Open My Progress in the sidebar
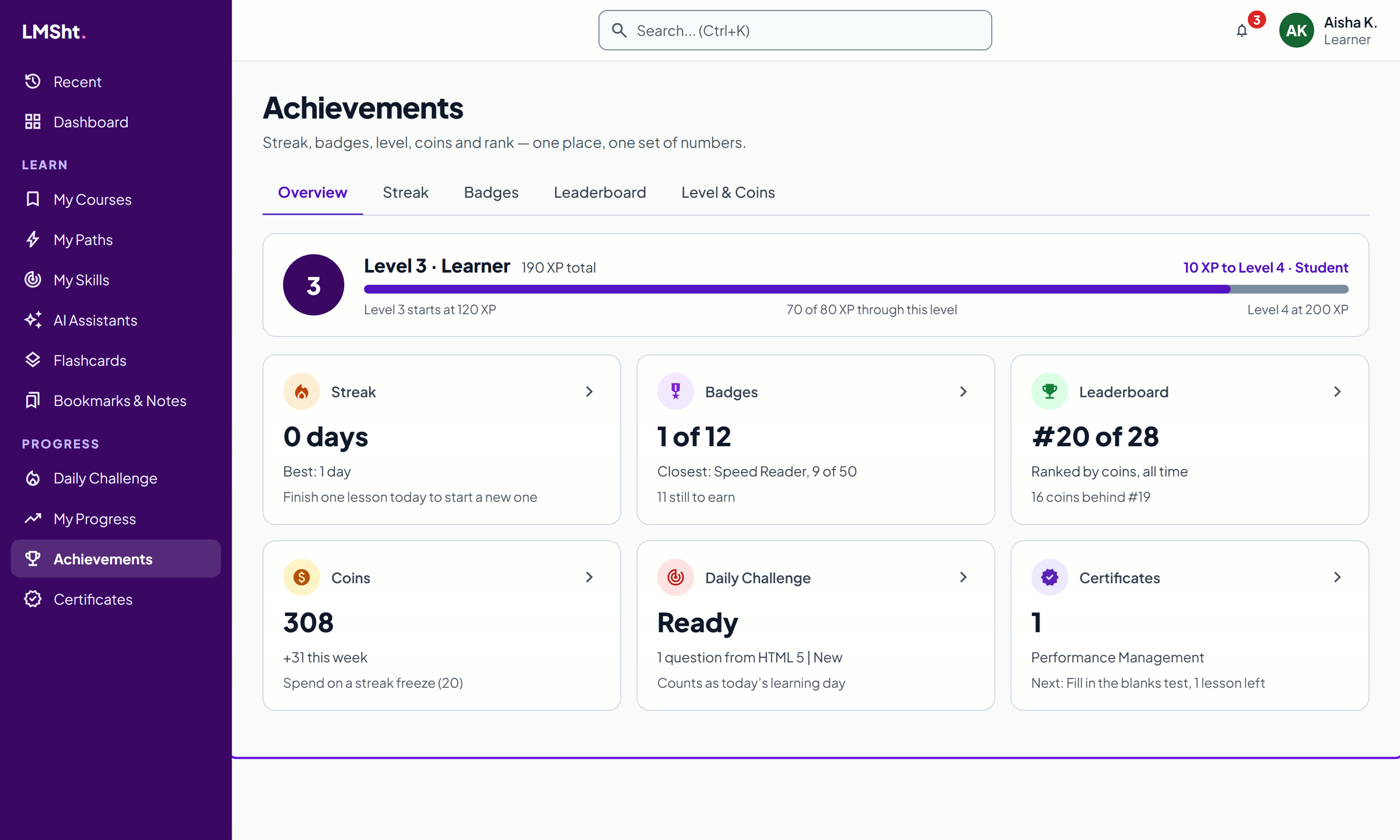1400x840 pixels. coord(116,519)
